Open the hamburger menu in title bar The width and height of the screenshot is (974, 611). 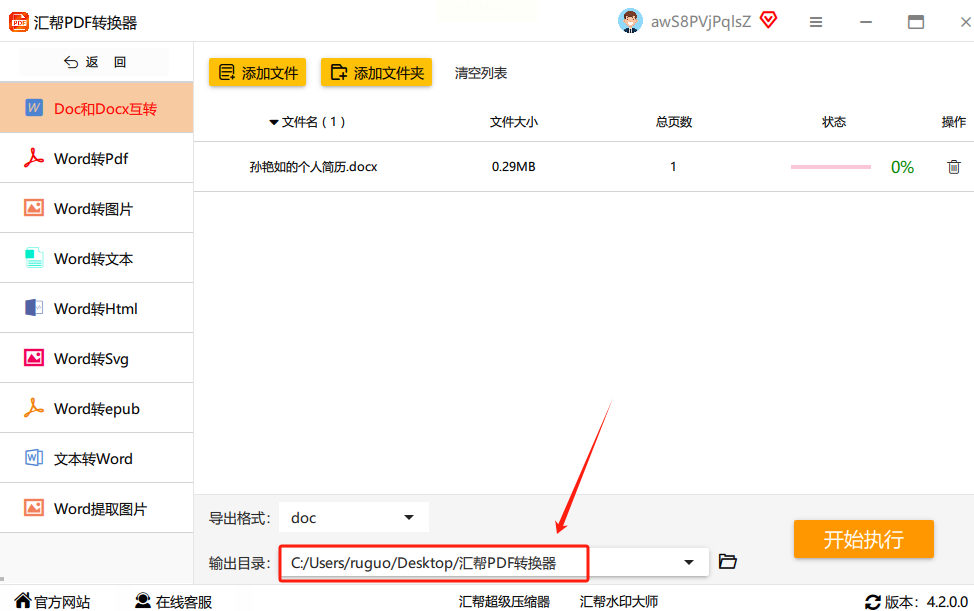coord(816,22)
